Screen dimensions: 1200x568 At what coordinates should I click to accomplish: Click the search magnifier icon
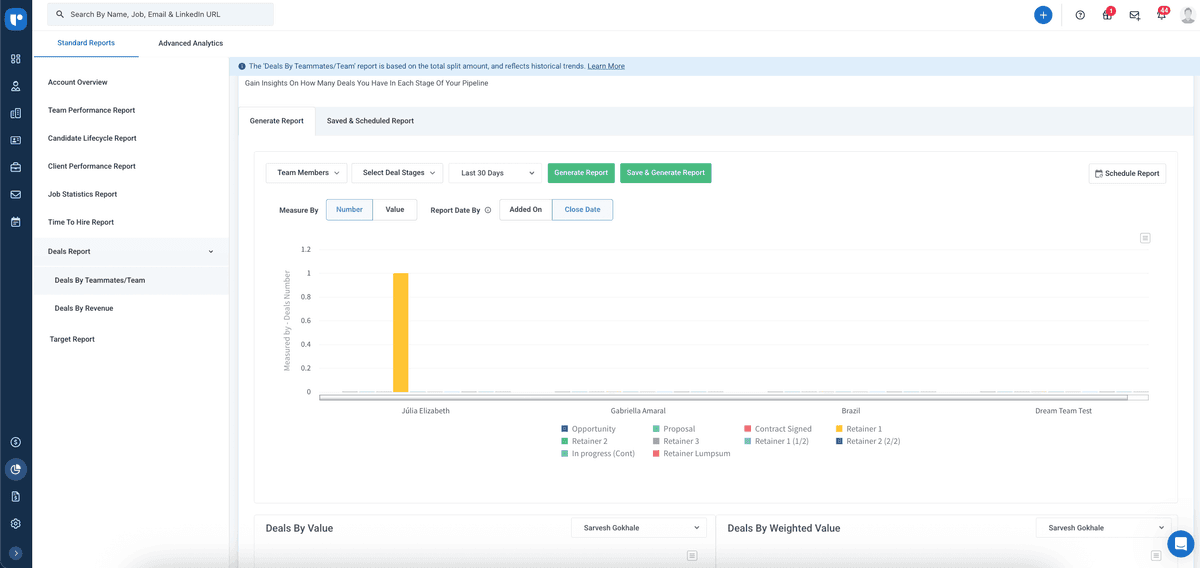point(60,14)
